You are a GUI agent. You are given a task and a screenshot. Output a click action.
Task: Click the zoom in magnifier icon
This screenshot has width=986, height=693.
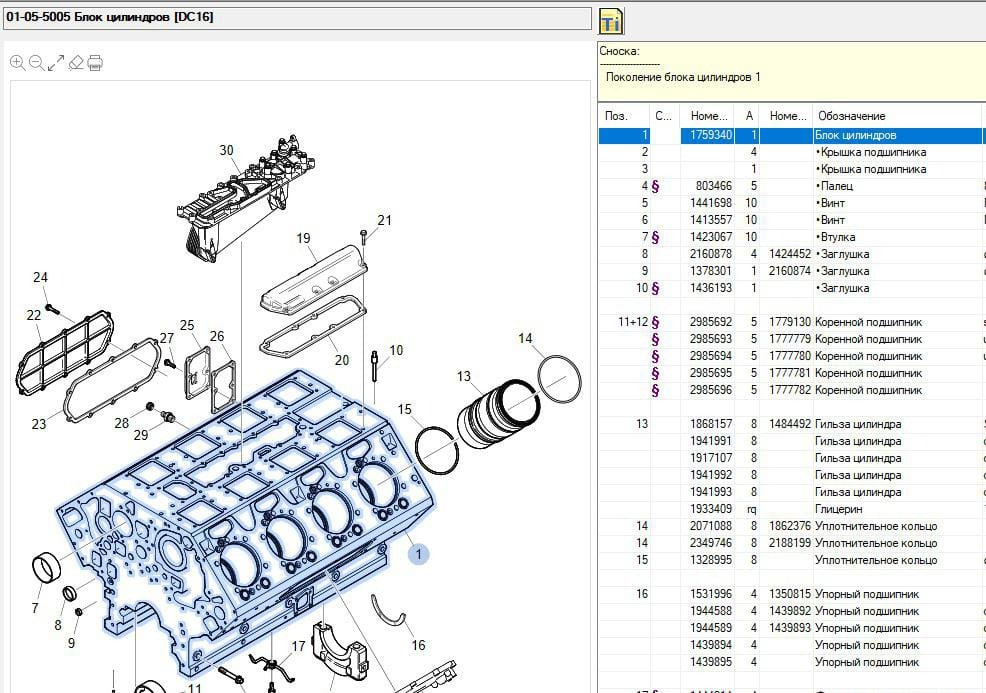point(17,63)
